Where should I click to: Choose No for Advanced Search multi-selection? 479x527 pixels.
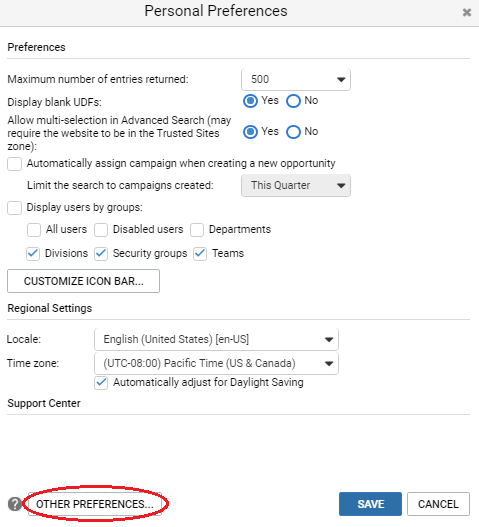[x=293, y=132]
